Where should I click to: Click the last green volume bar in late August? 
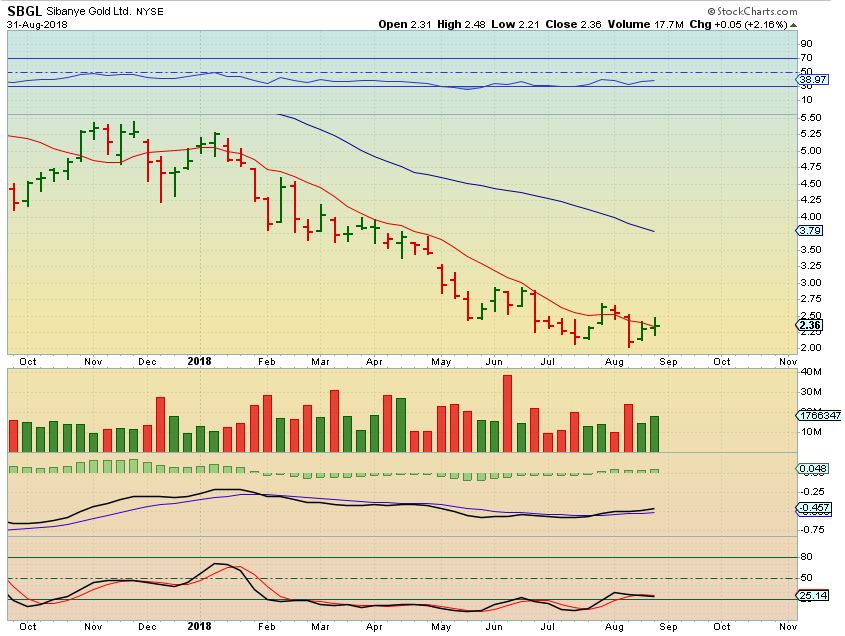pos(654,434)
